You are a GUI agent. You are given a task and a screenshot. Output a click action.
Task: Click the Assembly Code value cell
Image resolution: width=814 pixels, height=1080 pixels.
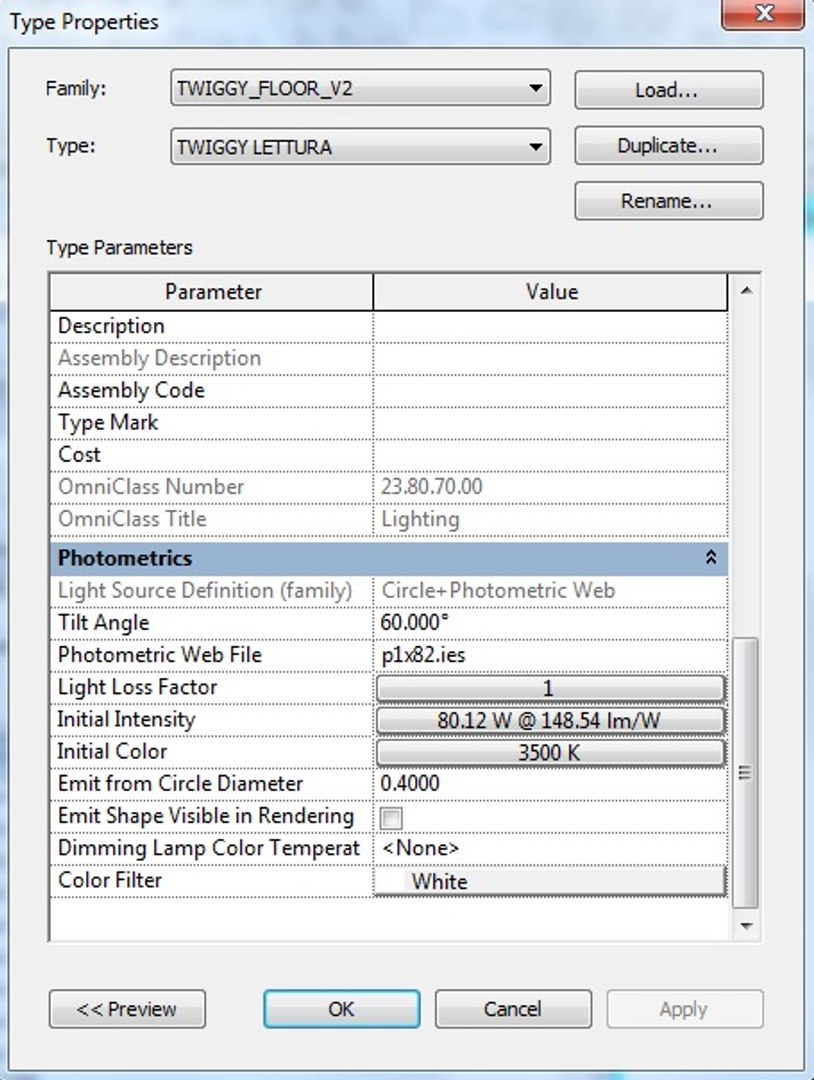coord(550,391)
